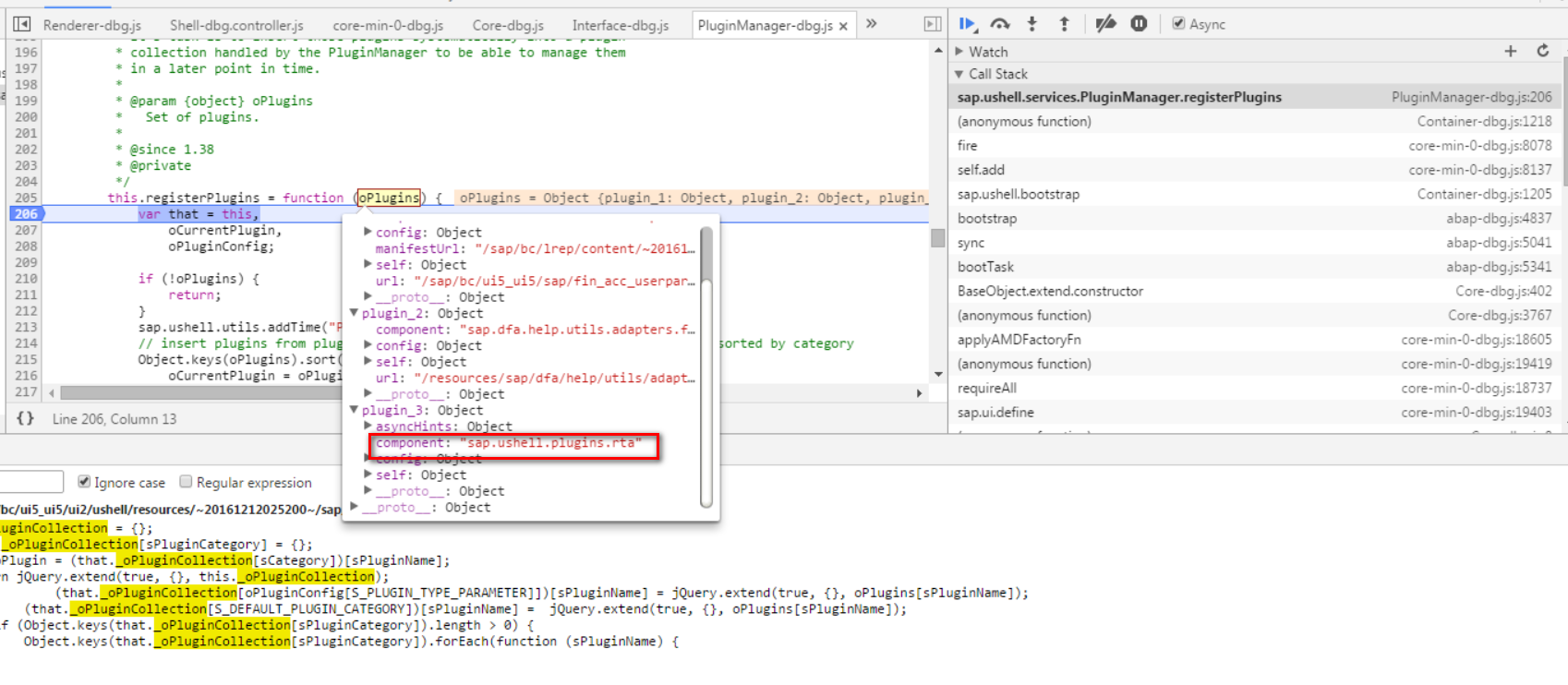Image resolution: width=1568 pixels, height=685 pixels.
Task: Switch to Renderer-dbg.js tab
Action: 92,25
